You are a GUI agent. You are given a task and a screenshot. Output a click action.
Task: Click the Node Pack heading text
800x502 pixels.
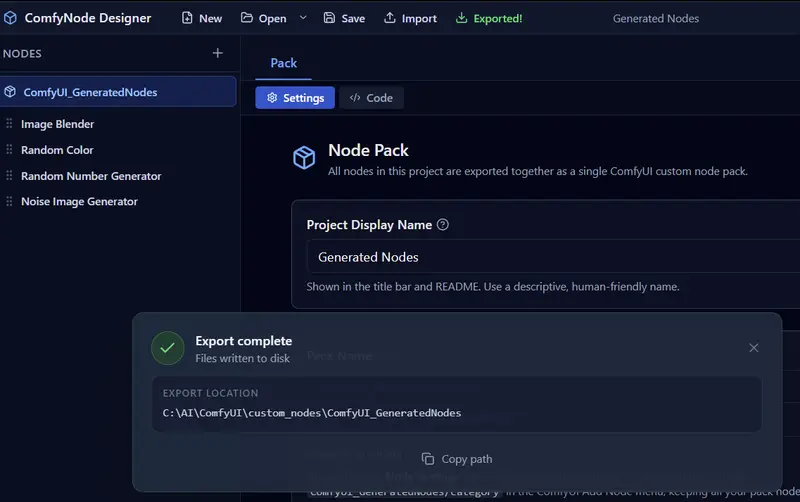(368, 150)
